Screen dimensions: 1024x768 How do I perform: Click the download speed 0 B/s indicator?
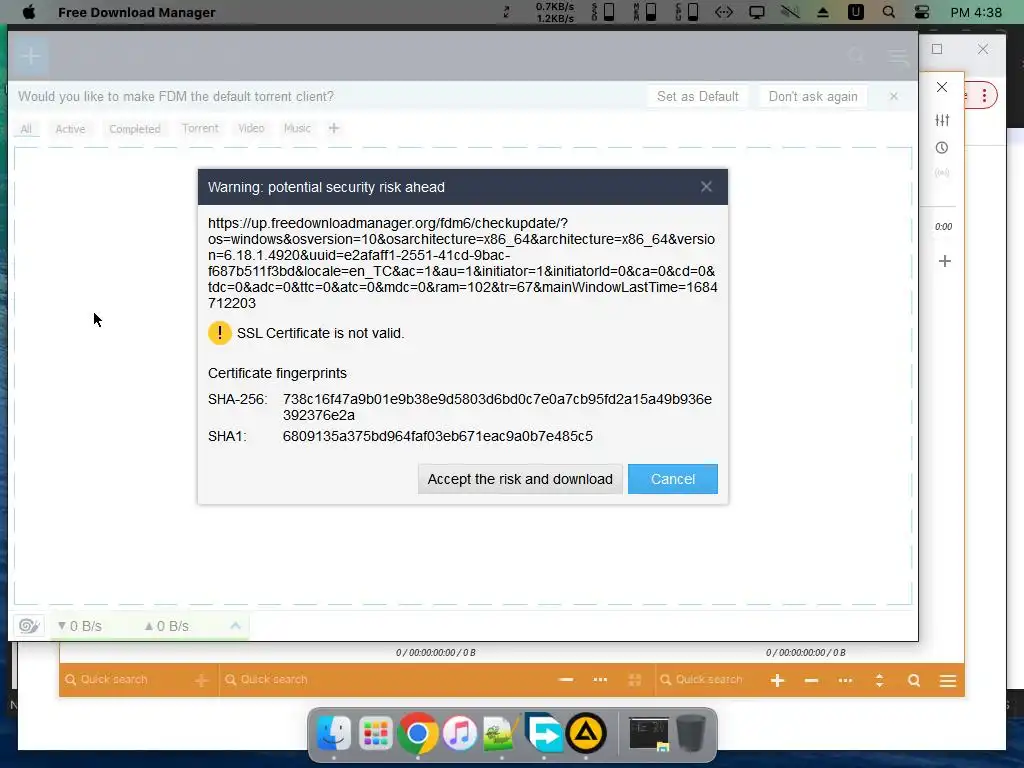pyautogui.click(x=80, y=626)
